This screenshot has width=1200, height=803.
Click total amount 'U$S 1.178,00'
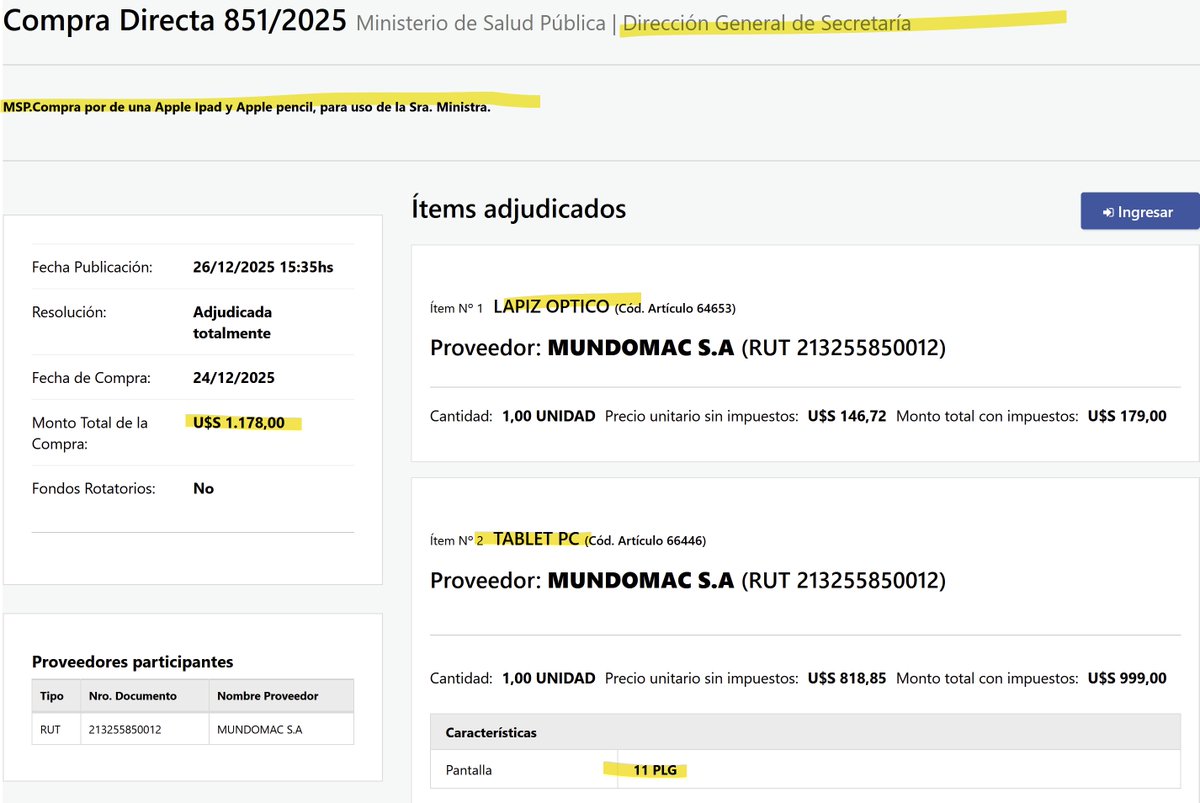239,423
